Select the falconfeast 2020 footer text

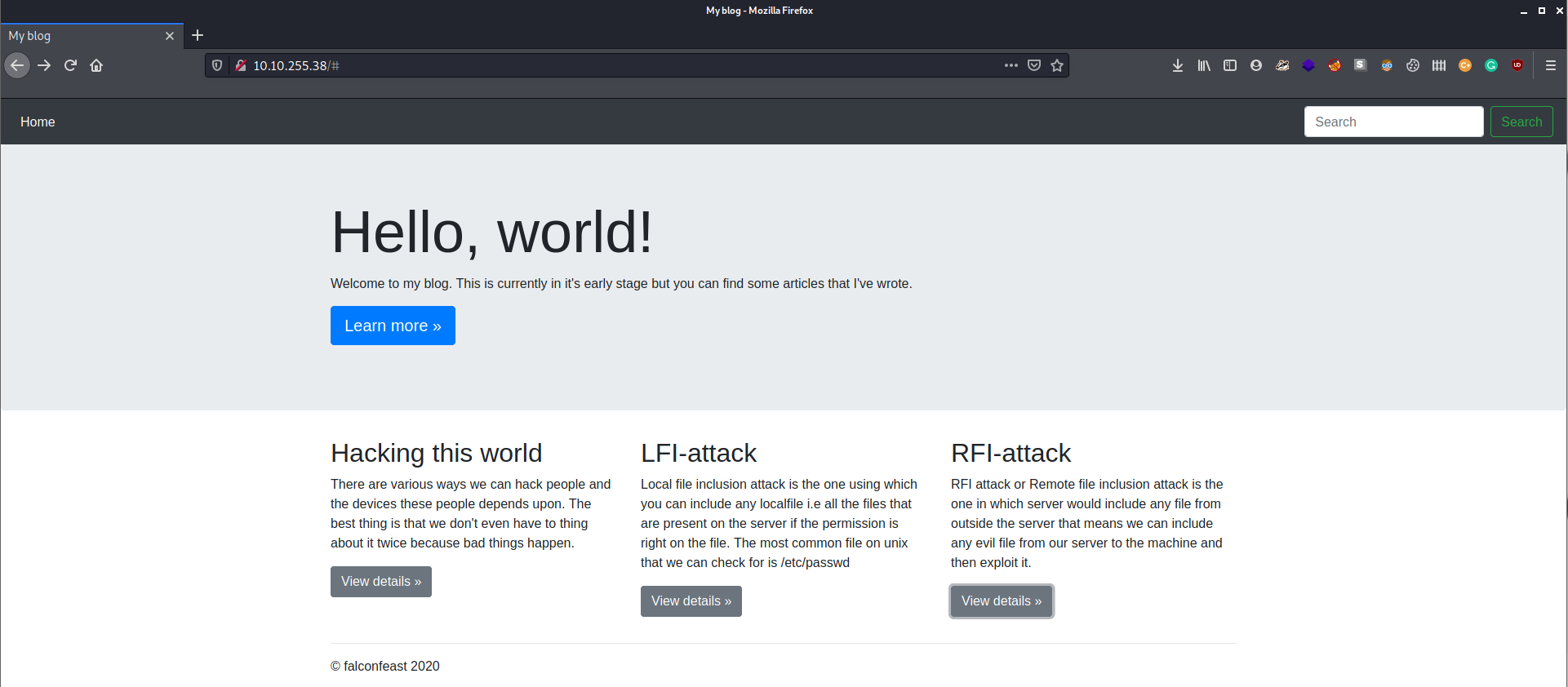coord(385,666)
